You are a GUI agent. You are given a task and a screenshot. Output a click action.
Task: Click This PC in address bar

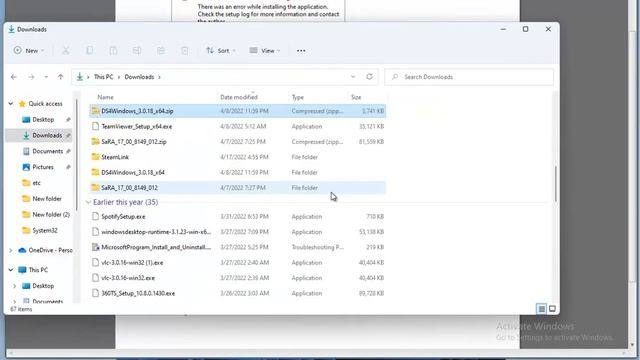(x=103, y=77)
